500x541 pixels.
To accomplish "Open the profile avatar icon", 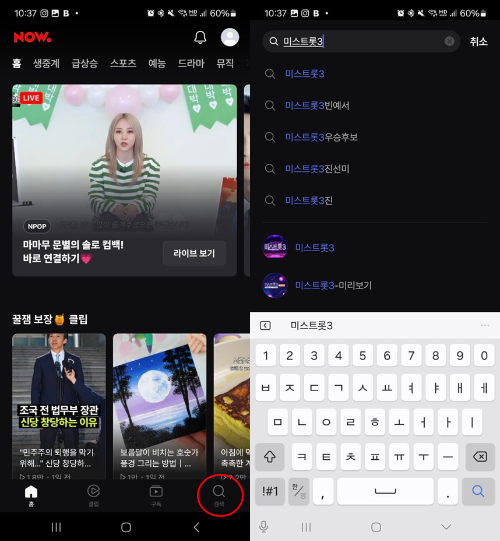I will [x=230, y=37].
